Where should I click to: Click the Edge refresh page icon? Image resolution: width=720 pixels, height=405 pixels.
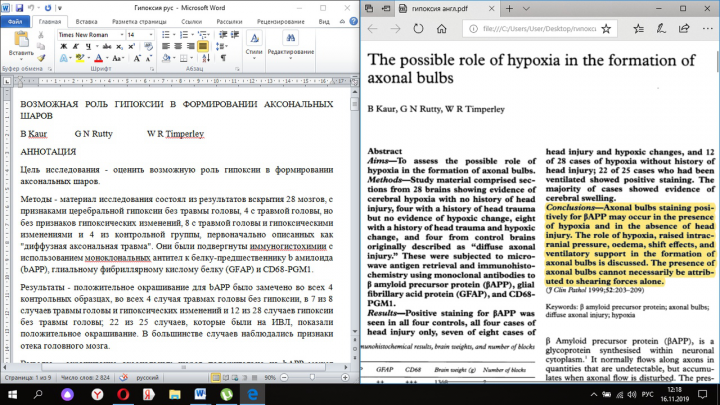[x=418, y=29]
